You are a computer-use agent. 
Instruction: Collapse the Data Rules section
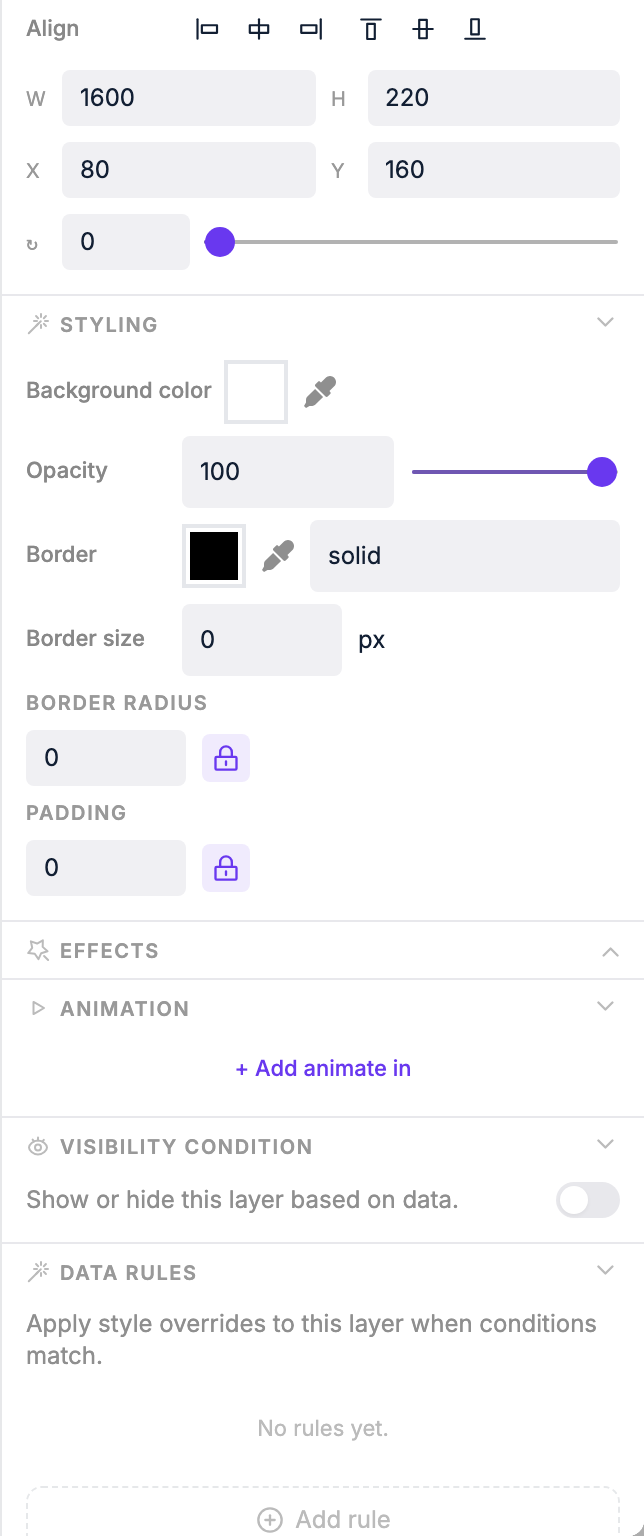coord(604,1269)
